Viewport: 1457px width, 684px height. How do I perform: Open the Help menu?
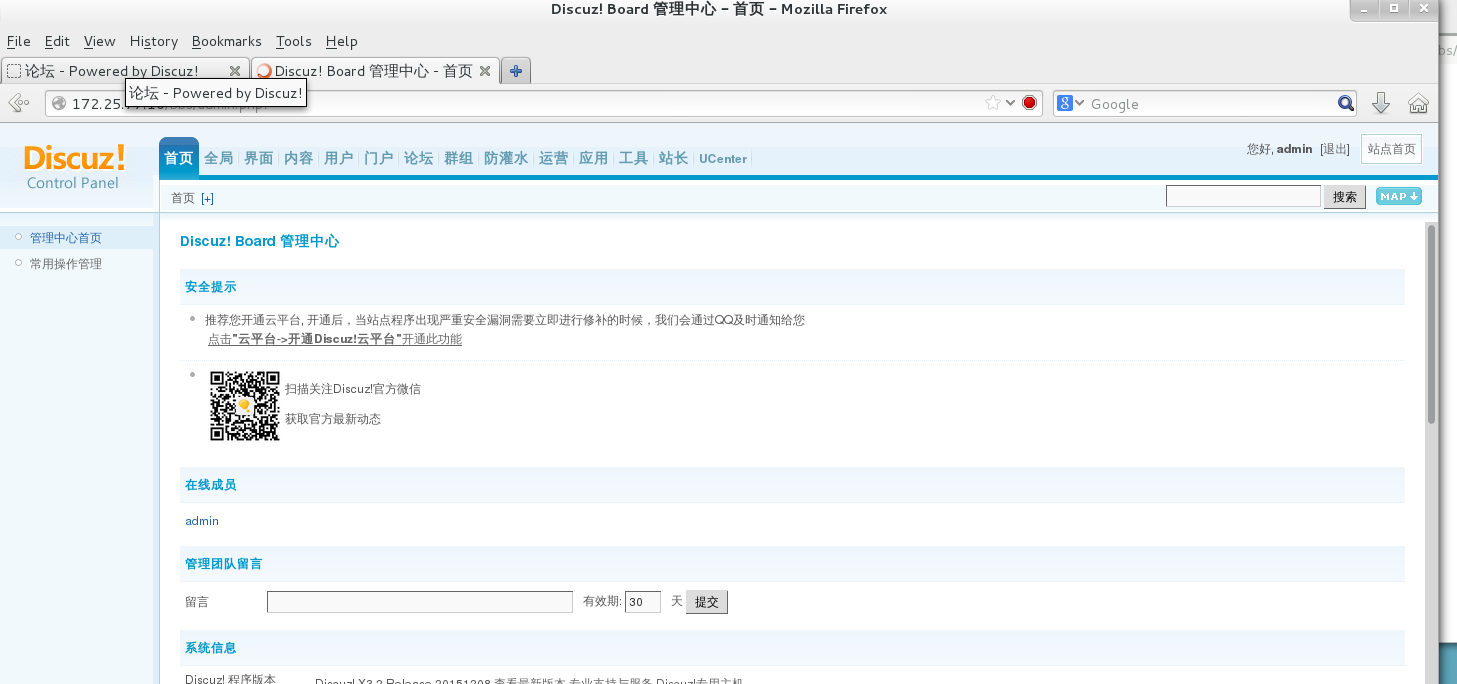pos(342,41)
